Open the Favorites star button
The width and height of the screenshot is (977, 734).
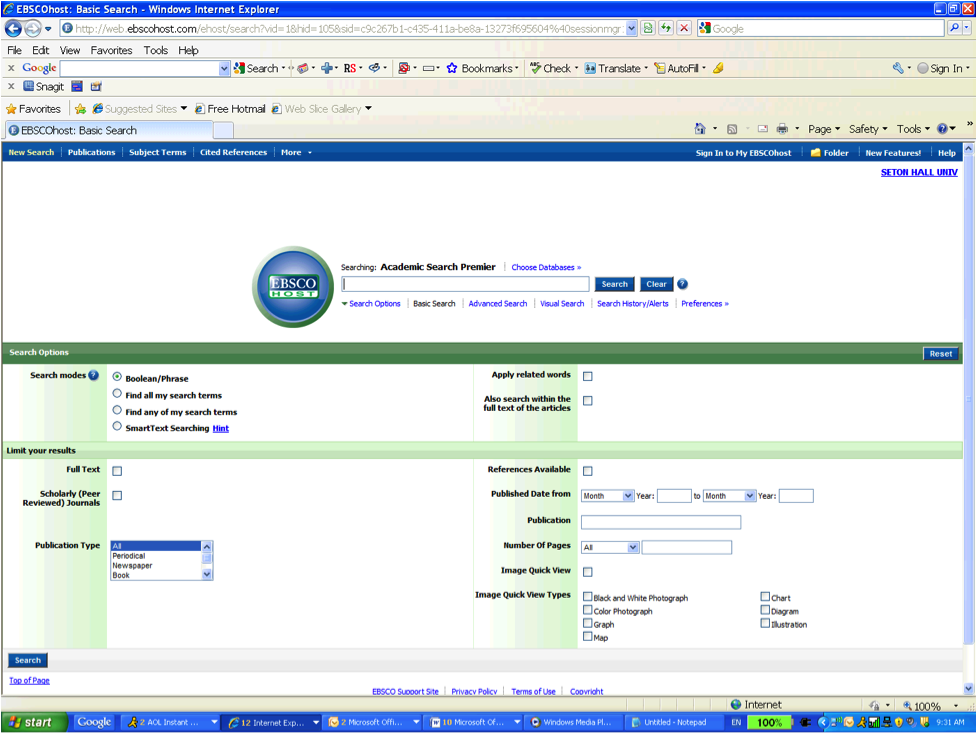(34, 108)
